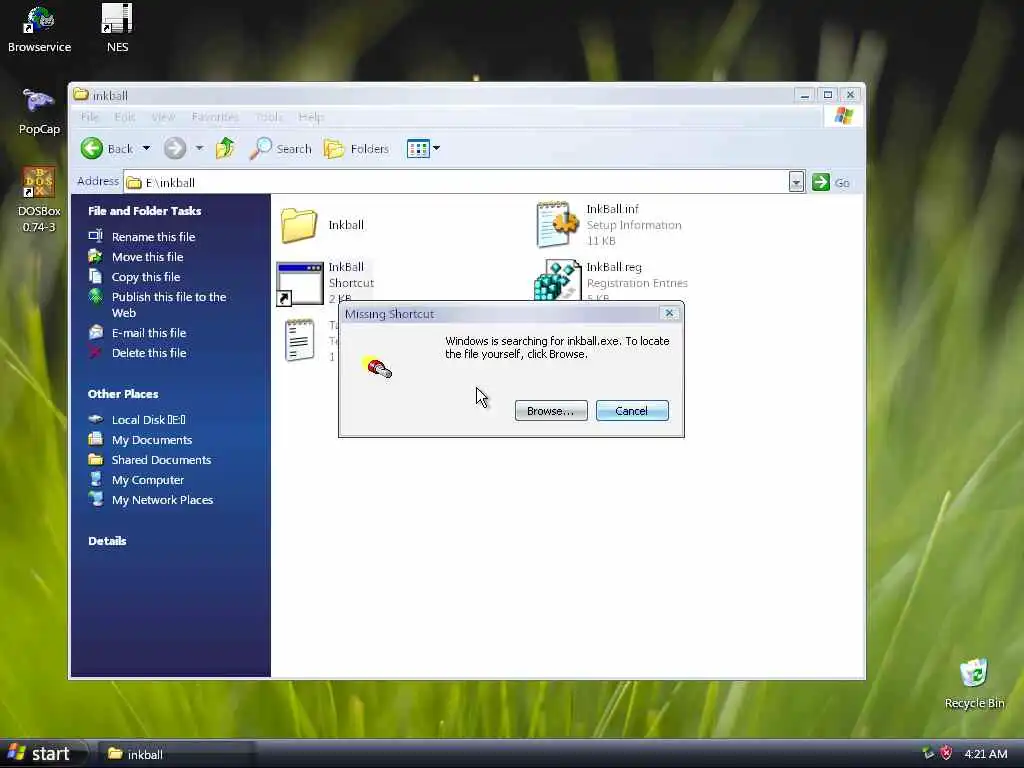The width and height of the screenshot is (1024, 768).
Task: Open the Back history dropdown arrow
Action: coord(146,148)
